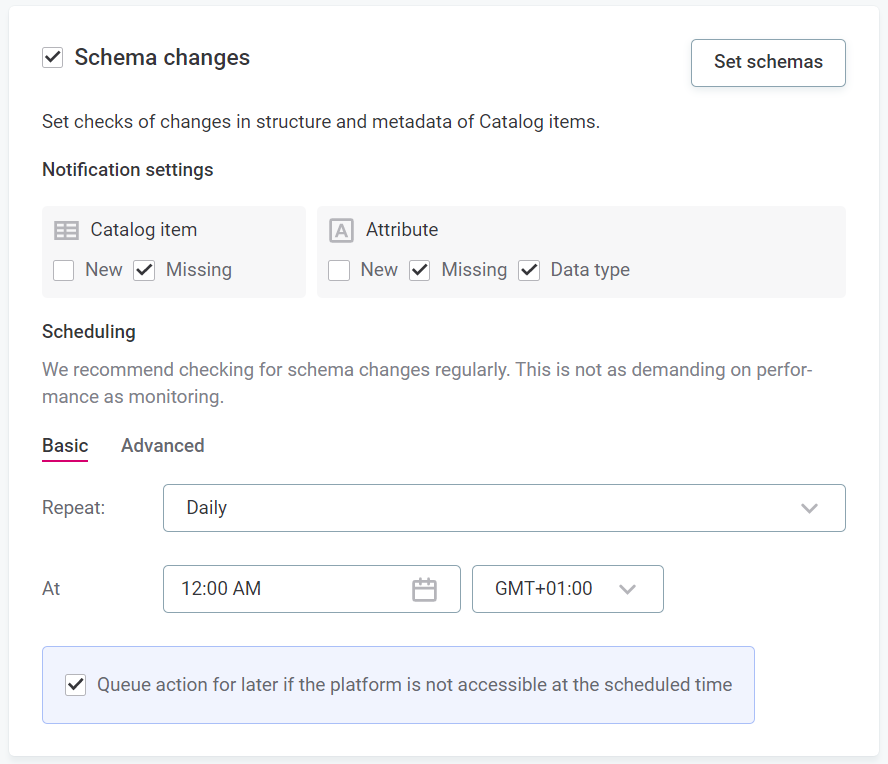
Task: Uncheck the Queue action for later checkbox
Action: tap(75, 685)
